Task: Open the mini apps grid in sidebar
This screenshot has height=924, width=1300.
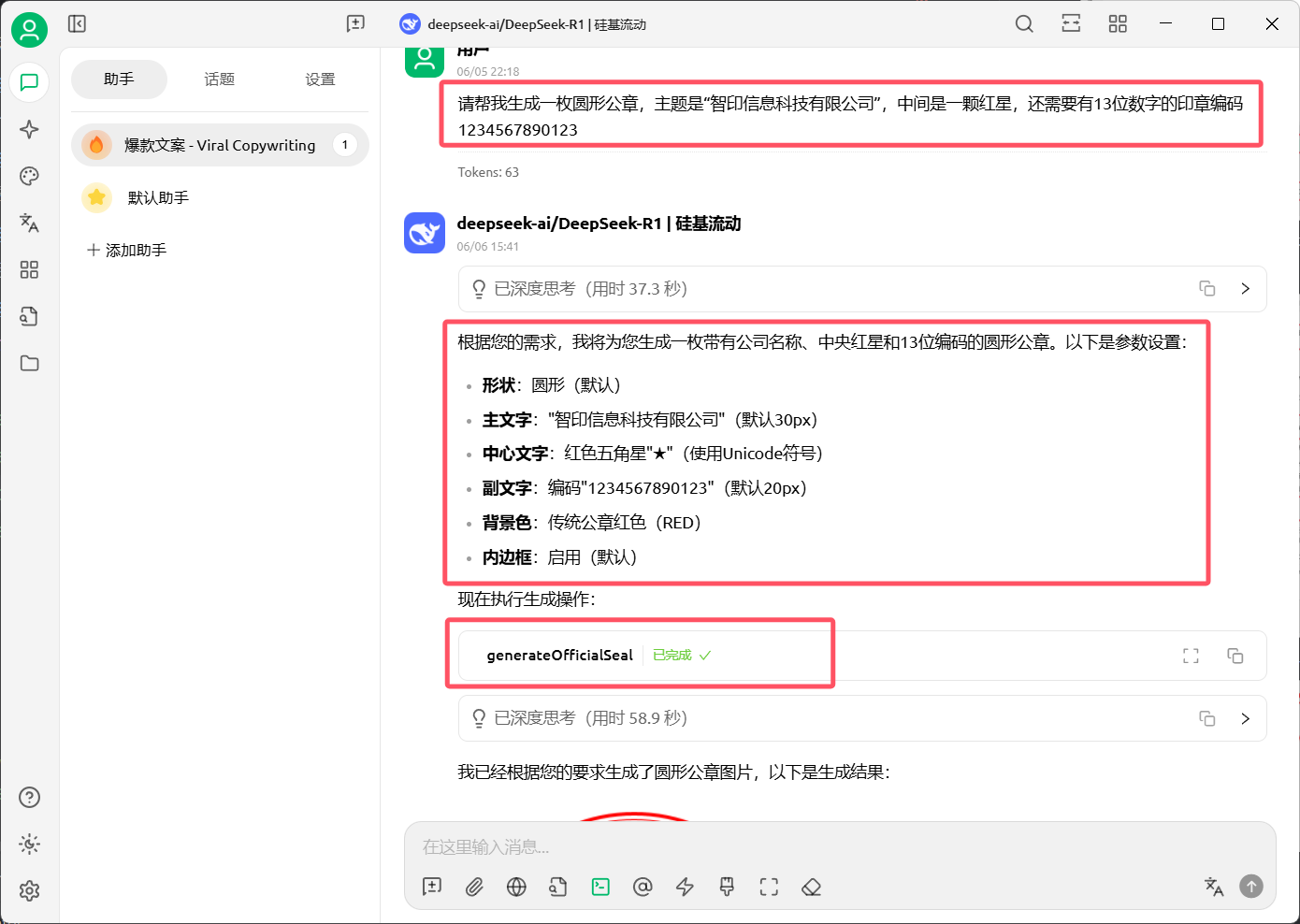Action: [29, 269]
